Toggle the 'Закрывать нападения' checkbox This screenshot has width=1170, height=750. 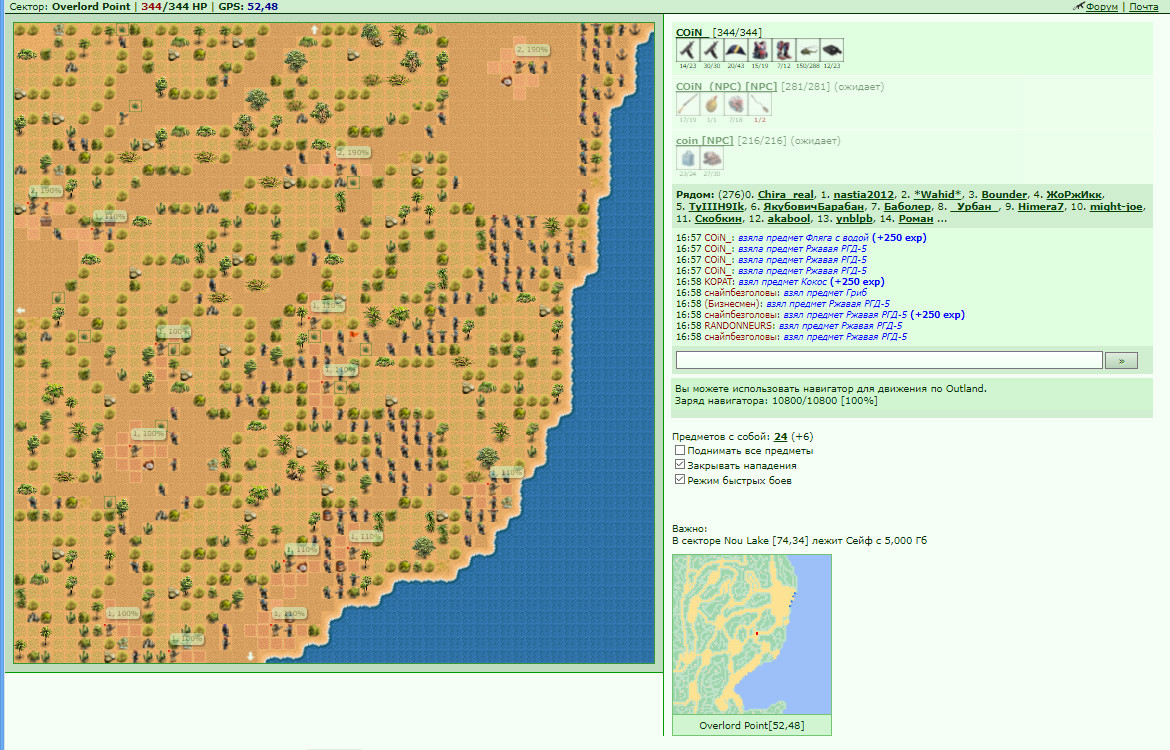(680, 465)
